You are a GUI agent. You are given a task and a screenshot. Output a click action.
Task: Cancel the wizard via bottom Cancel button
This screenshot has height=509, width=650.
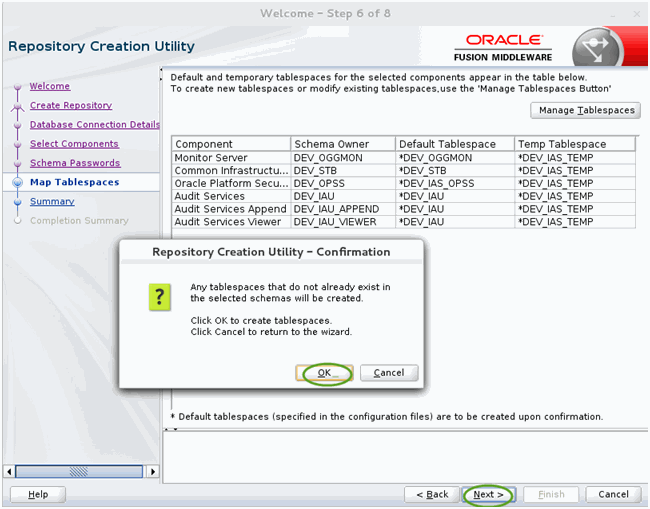click(614, 494)
